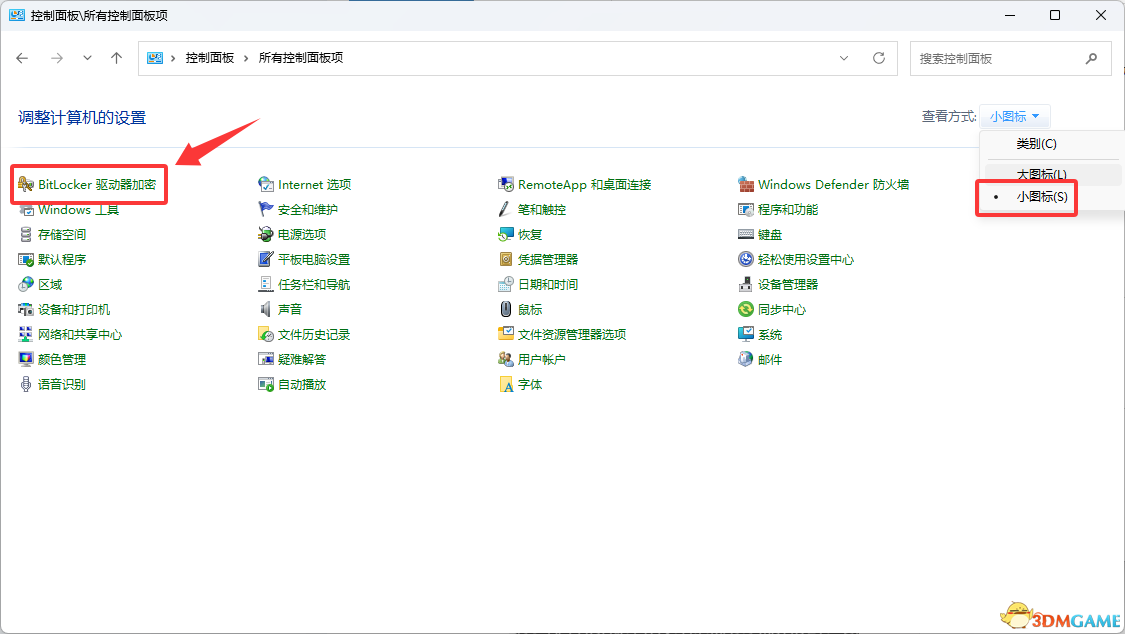
Task: Open the 用户帐户 link
Action: 541,360
